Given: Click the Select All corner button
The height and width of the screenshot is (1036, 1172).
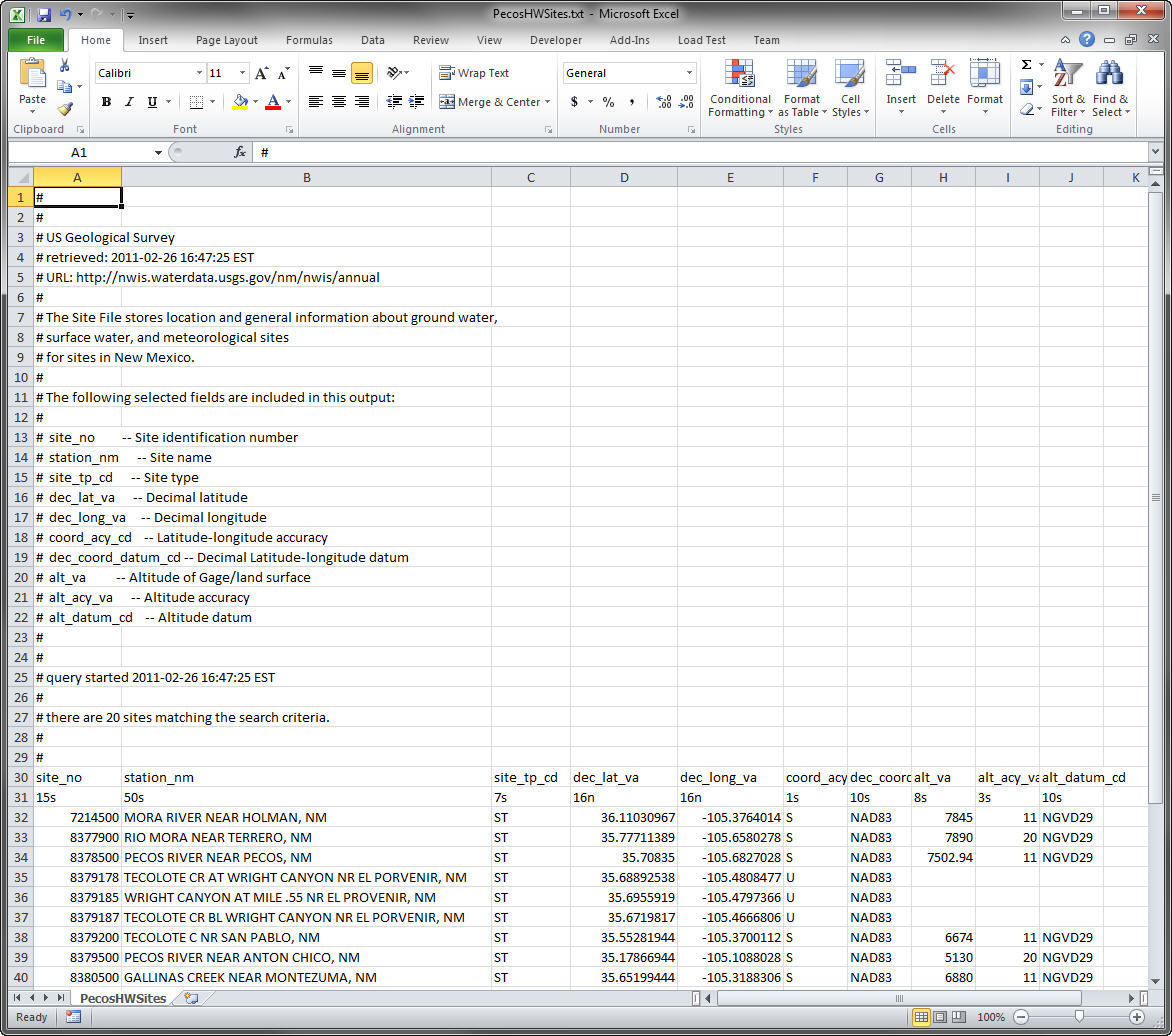Looking at the screenshot, I should [x=21, y=177].
